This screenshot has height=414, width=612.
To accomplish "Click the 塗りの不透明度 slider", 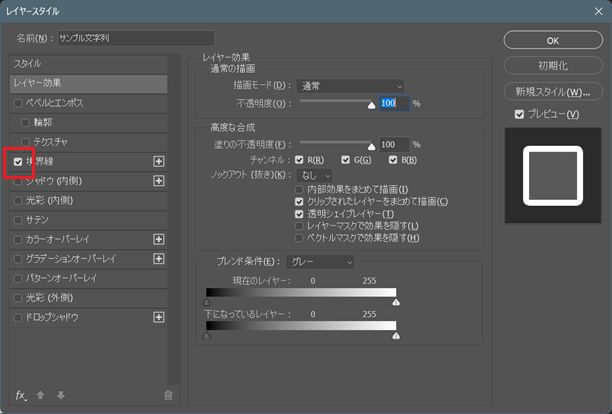I will click(337, 144).
